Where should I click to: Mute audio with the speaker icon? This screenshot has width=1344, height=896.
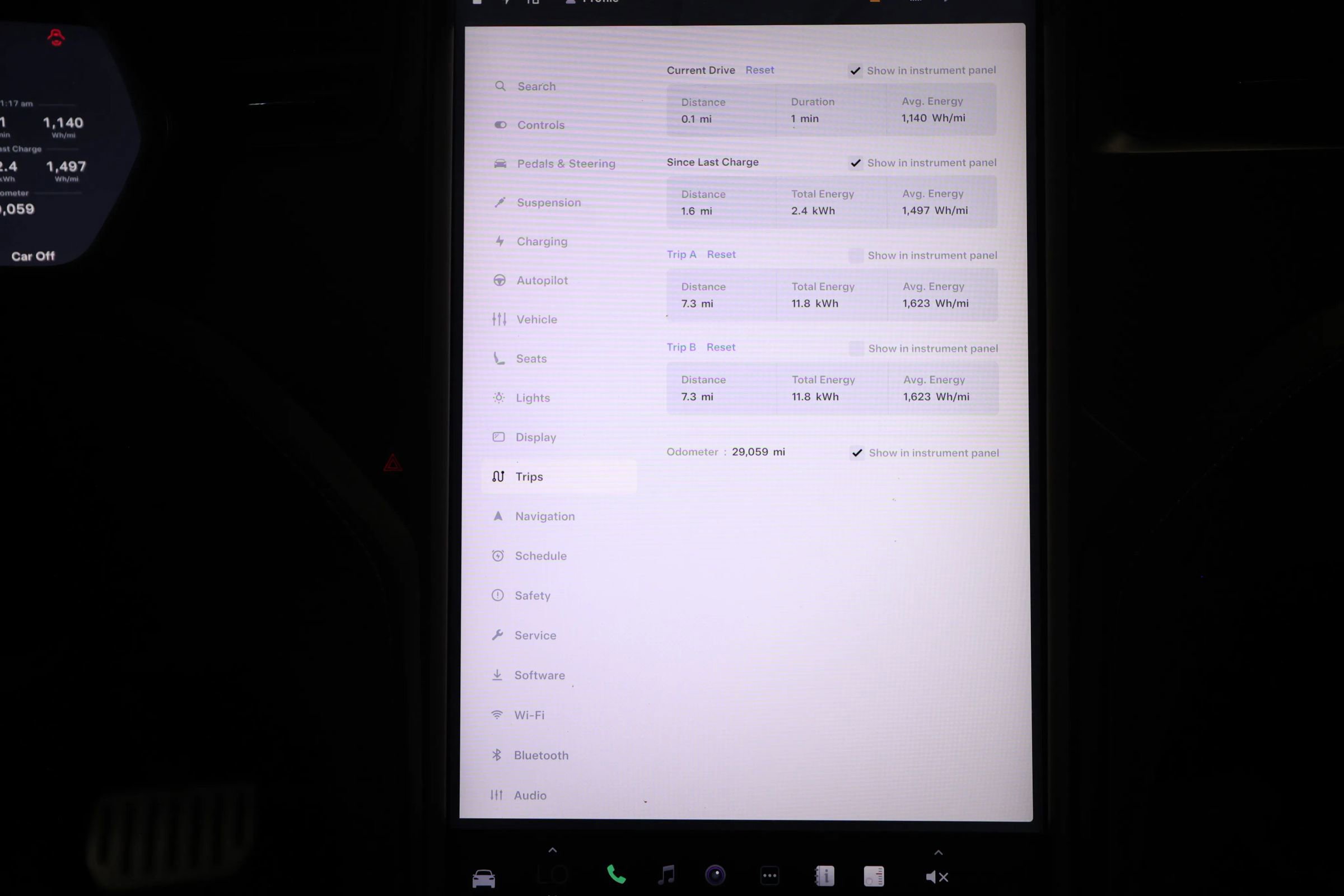[936, 876]
